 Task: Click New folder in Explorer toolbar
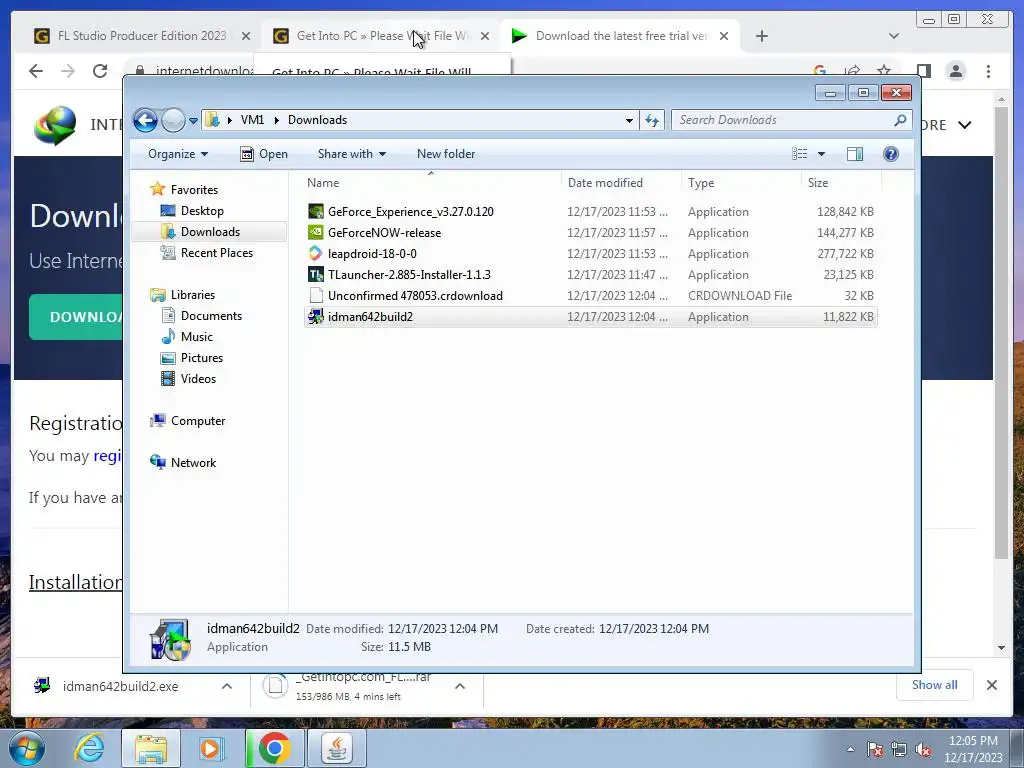coord(446,154)
